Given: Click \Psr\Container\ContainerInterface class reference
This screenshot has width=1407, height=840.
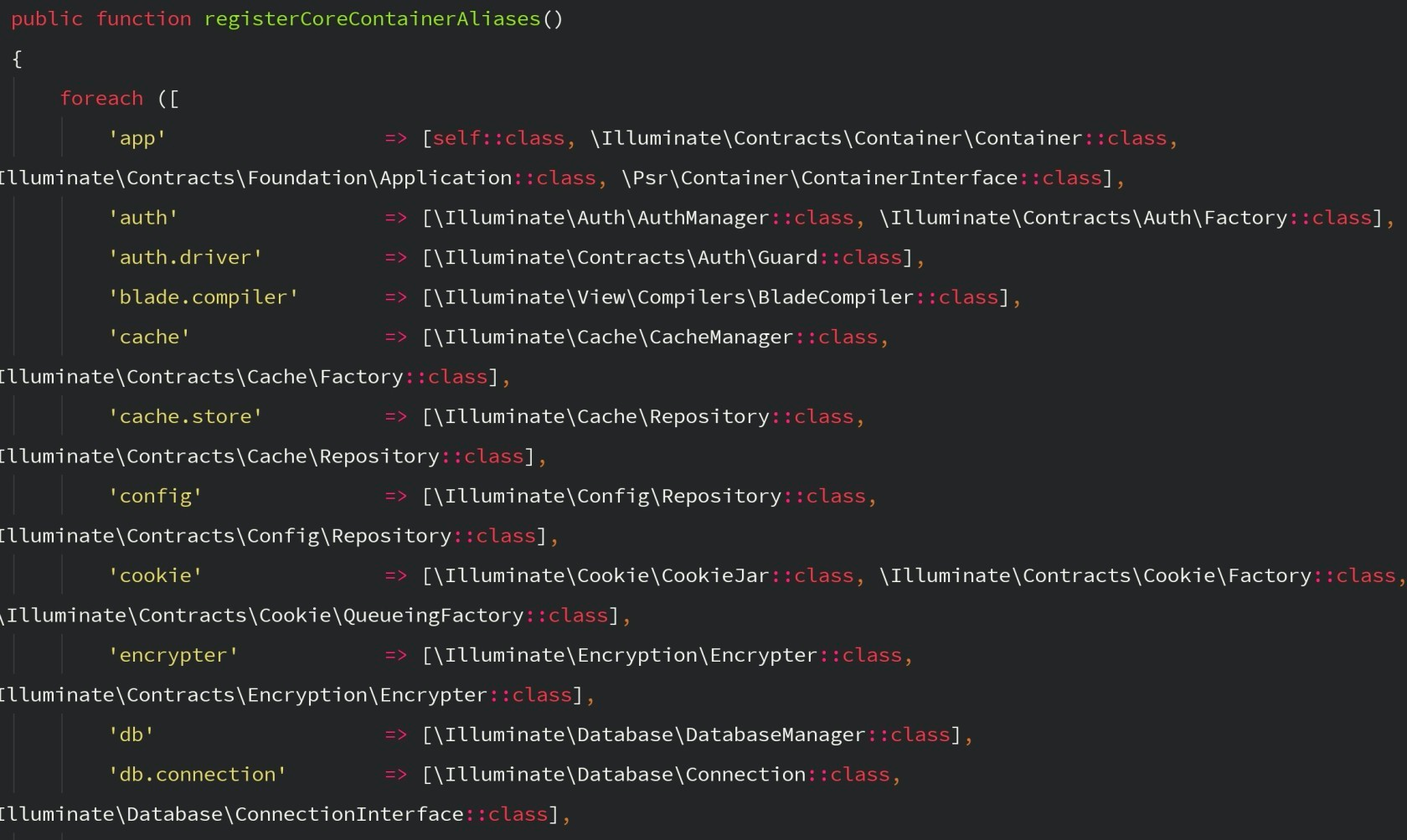Looking at the screenshot, I should click(862, 178).
